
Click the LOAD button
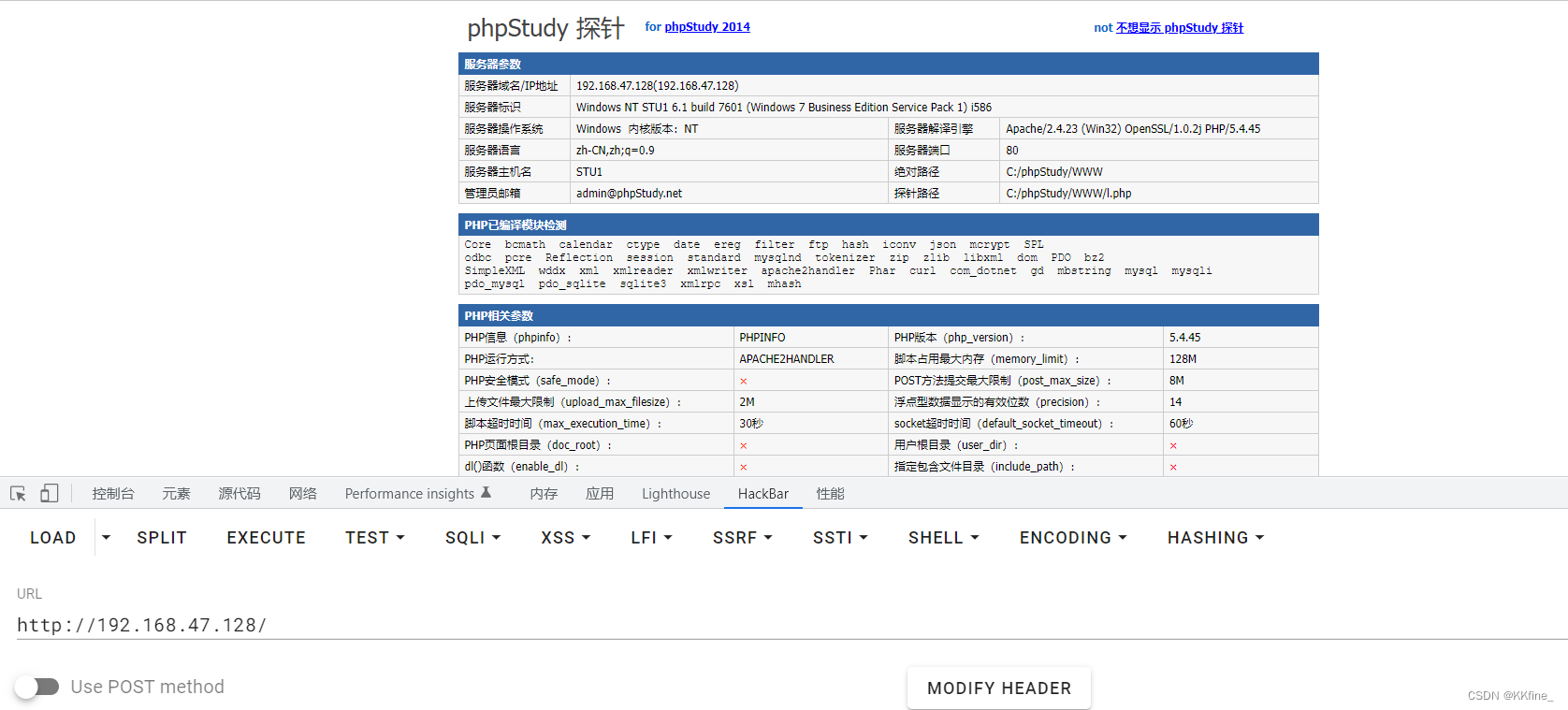[x=53, y=538]
